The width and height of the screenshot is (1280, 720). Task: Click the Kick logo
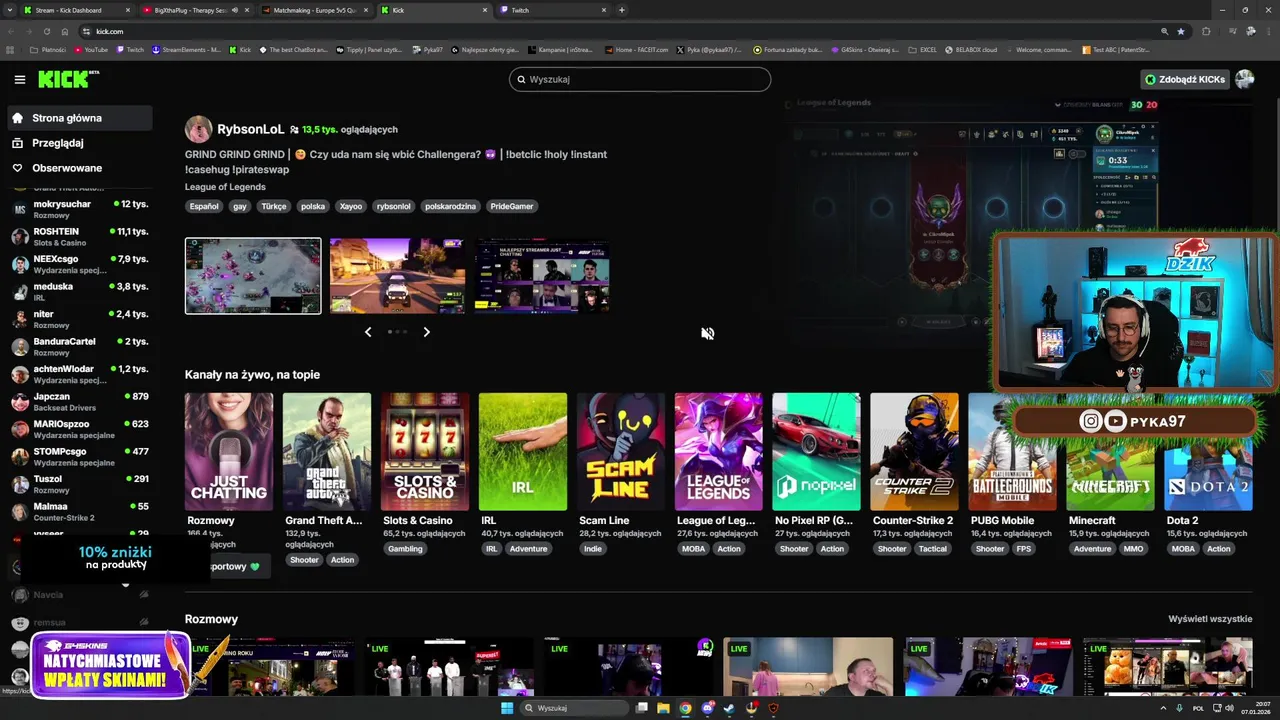coord(69,79)
